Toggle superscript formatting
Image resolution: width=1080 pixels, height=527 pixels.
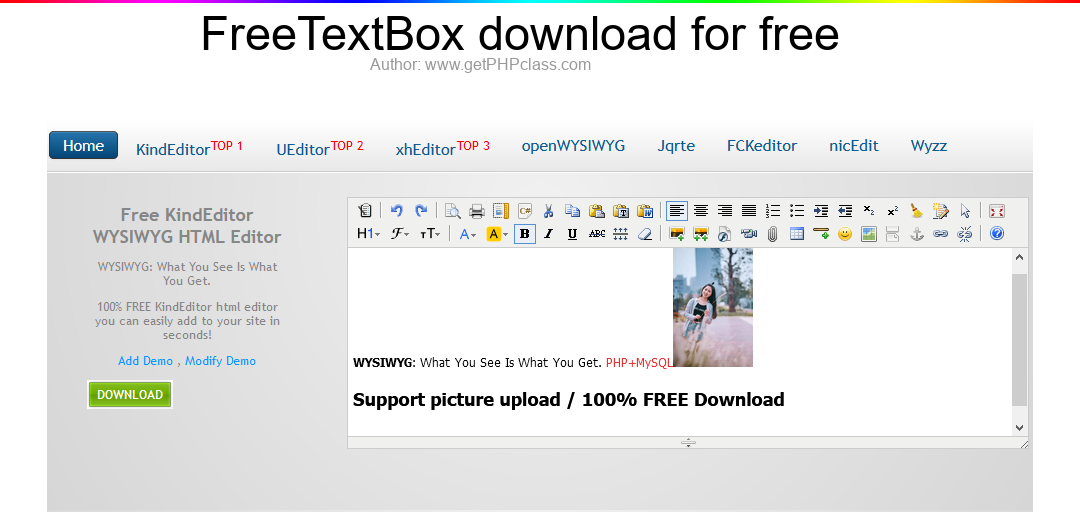click(893, 211)
